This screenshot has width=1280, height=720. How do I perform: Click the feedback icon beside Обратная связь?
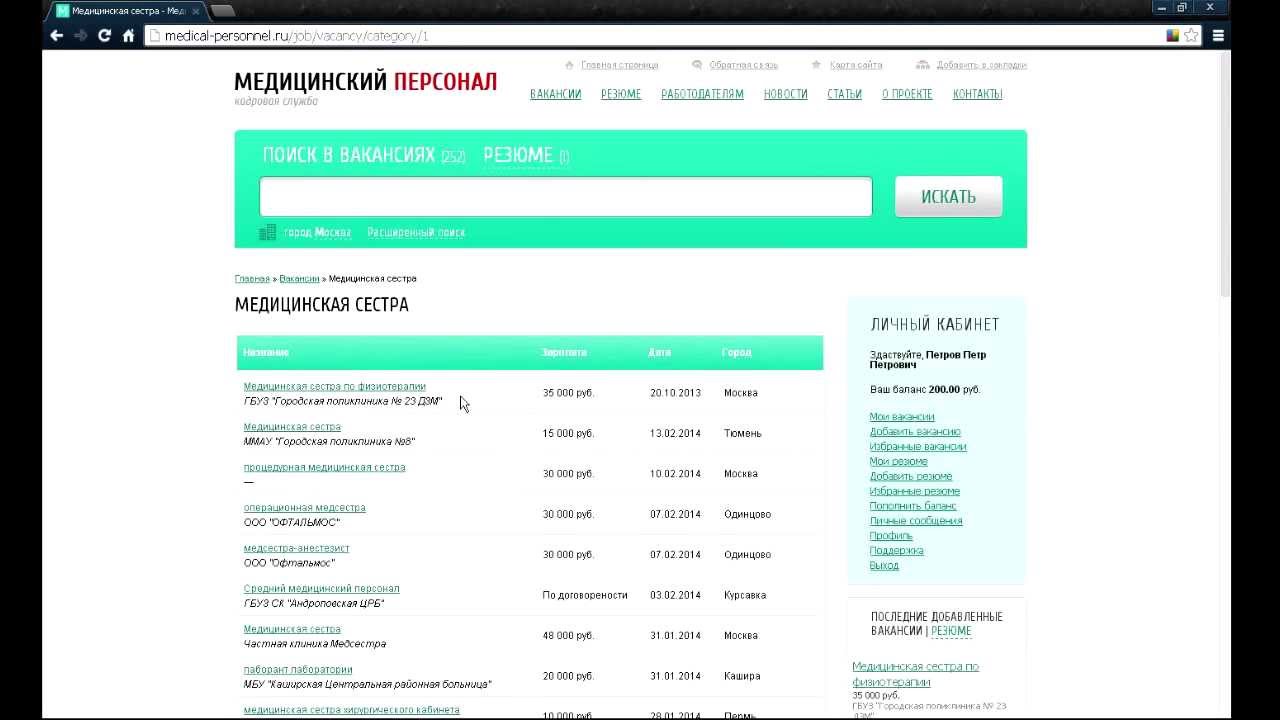[697, 64]
